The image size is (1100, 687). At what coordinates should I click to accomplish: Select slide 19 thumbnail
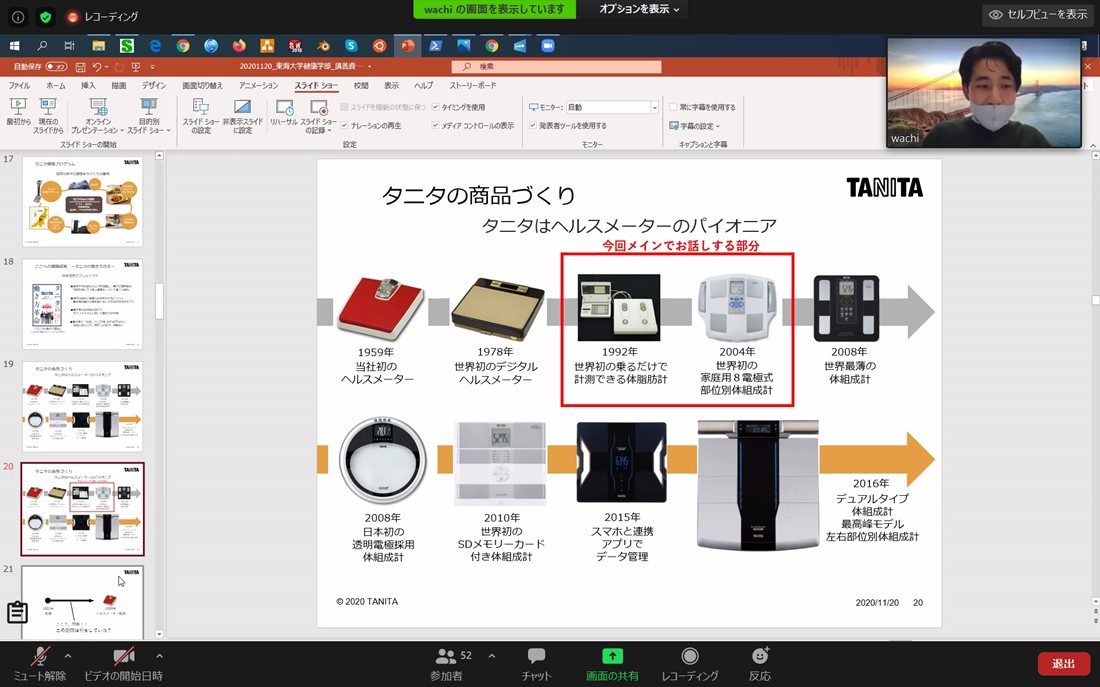point(83,406)
